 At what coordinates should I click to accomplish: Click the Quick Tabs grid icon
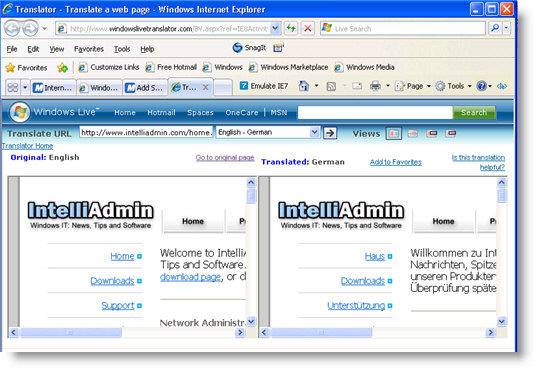click(13, 88)
